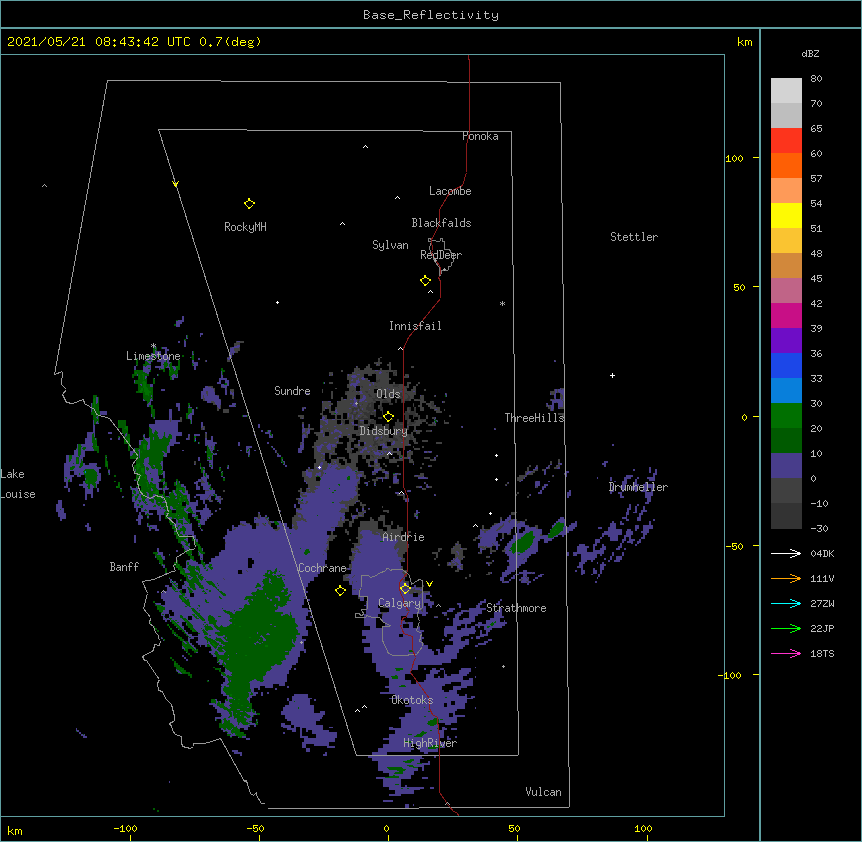Click the yellow marker near Olds

[x=388, y=416]
